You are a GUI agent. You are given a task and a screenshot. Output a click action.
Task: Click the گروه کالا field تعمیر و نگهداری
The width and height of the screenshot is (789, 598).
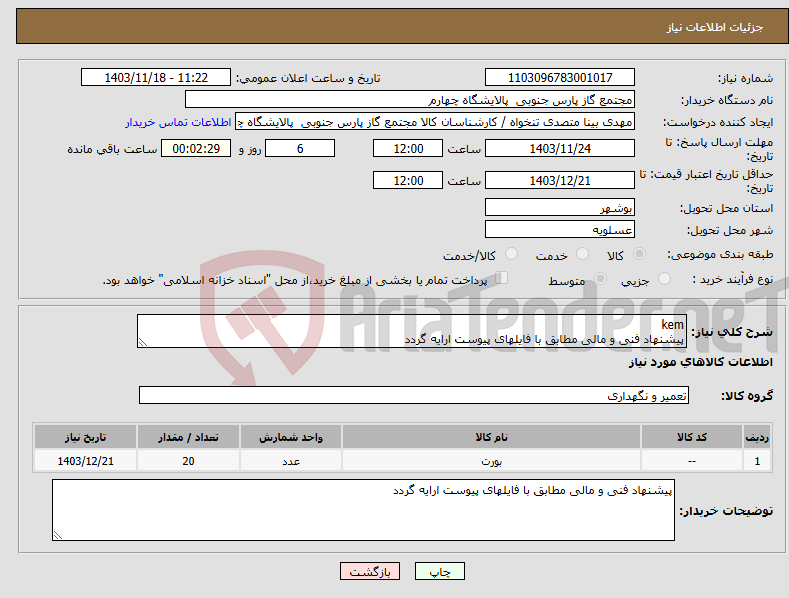(x=414, y=395)
